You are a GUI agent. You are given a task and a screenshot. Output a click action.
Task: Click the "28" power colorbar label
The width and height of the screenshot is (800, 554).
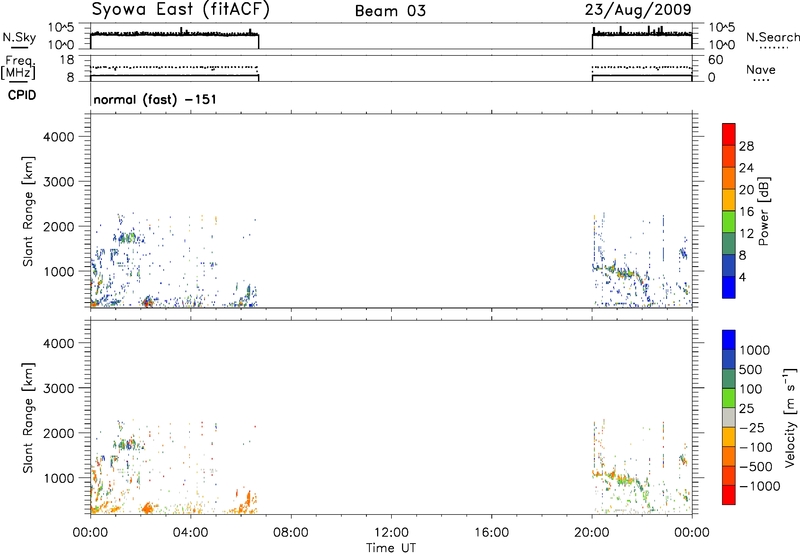click(x=746, y=147)
